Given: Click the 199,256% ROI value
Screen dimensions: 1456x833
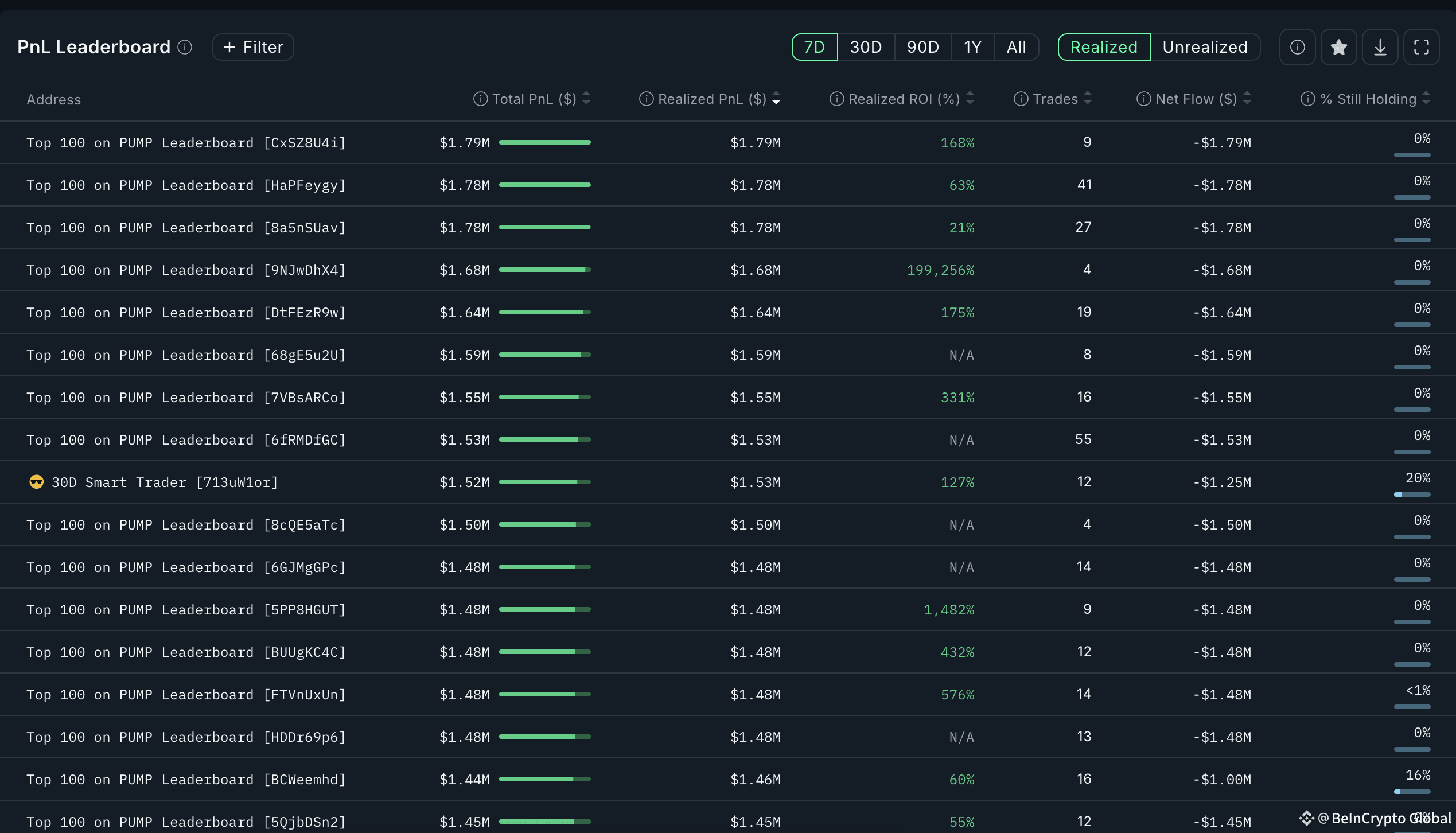Looking at the screenshot, I should click(941, 270).
